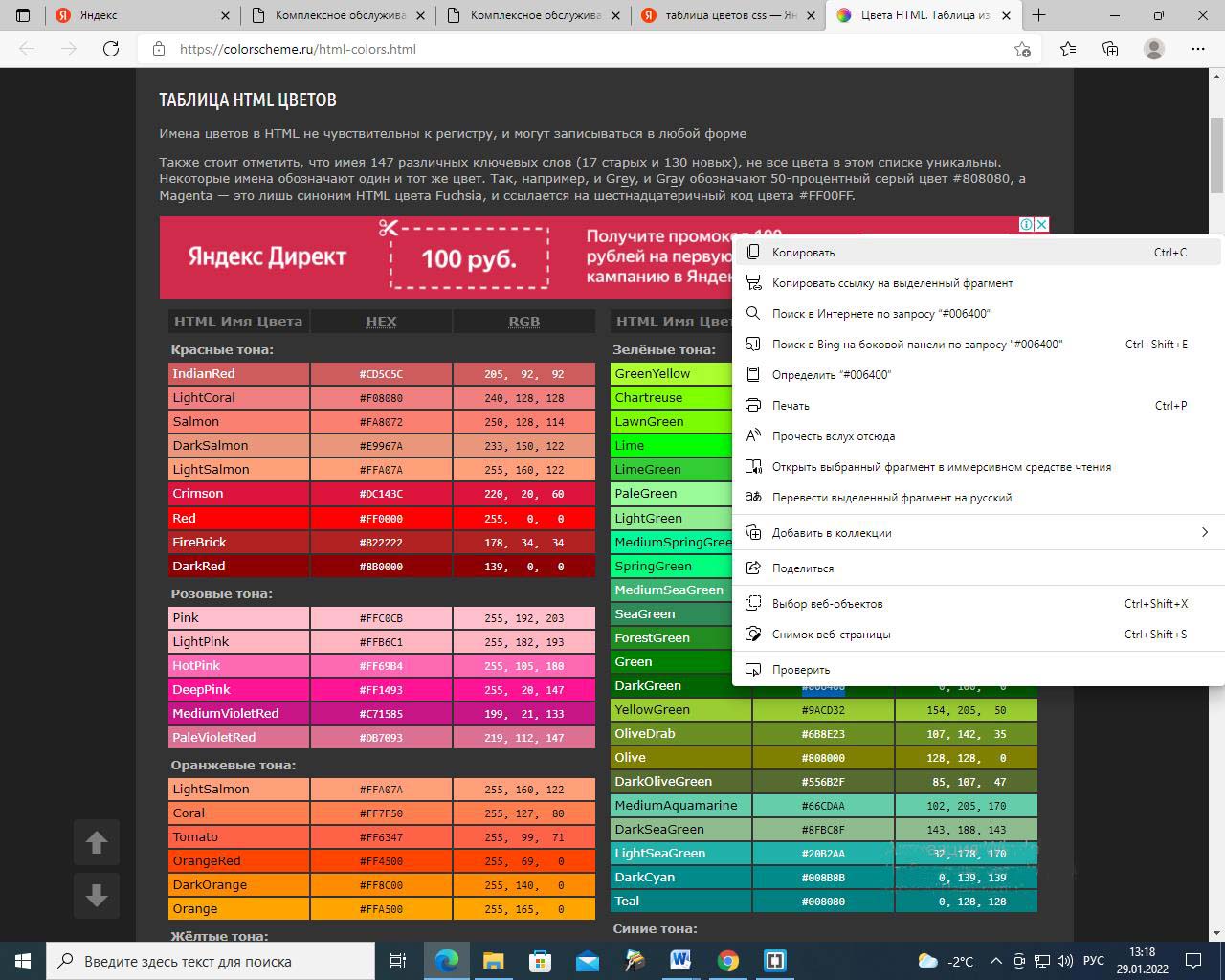Viewport: 1225px width, 980px height.
Task: Expand the Добавить в коллекции submenu
Action: pos(1203,532)
